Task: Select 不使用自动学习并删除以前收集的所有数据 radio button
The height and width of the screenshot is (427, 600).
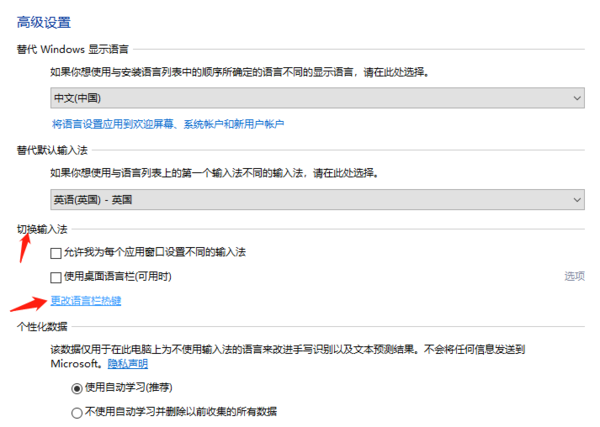Action: (x=77, y=412)
